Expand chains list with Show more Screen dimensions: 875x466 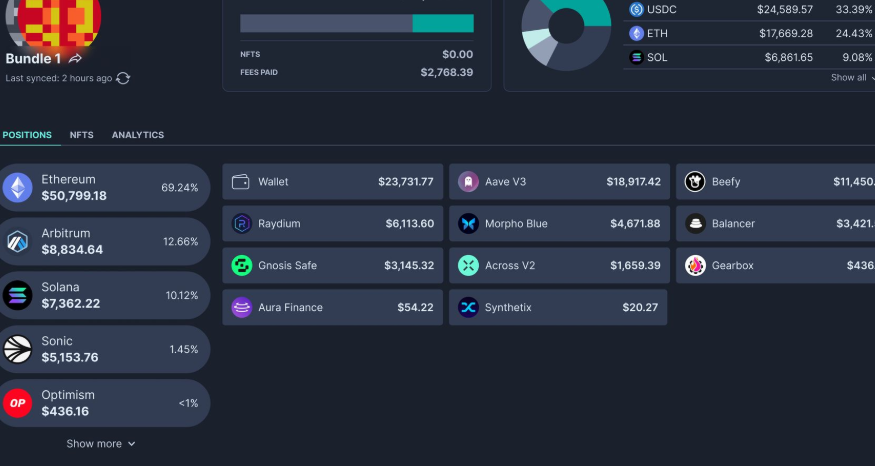(100, 444)
